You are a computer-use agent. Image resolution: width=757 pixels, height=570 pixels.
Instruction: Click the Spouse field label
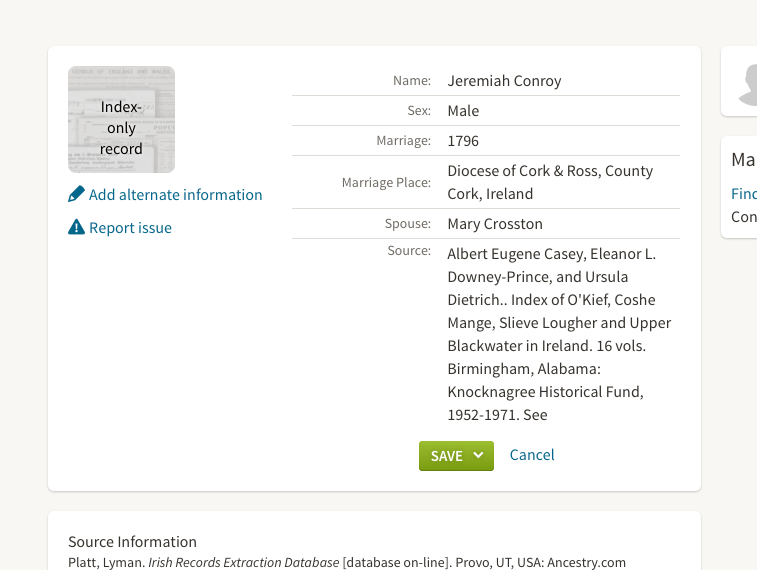408,224
